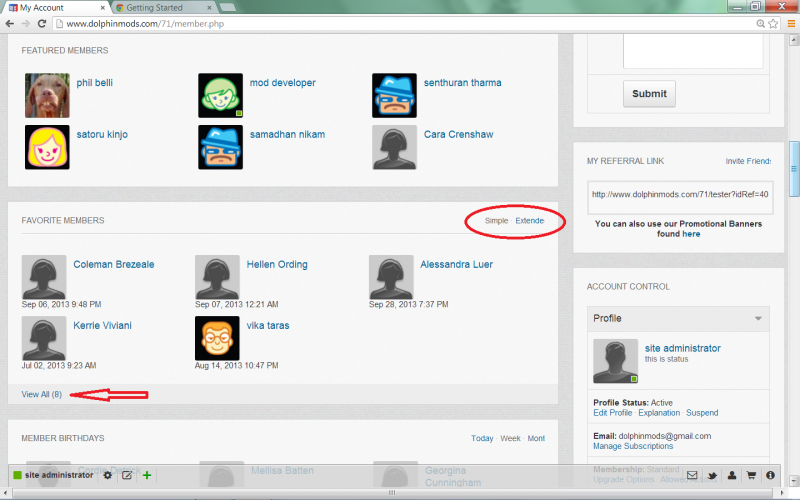Click 'Sep 06, 2013 9:48 PM' date text
Screen dimensions: 800x500
point(61,304)
